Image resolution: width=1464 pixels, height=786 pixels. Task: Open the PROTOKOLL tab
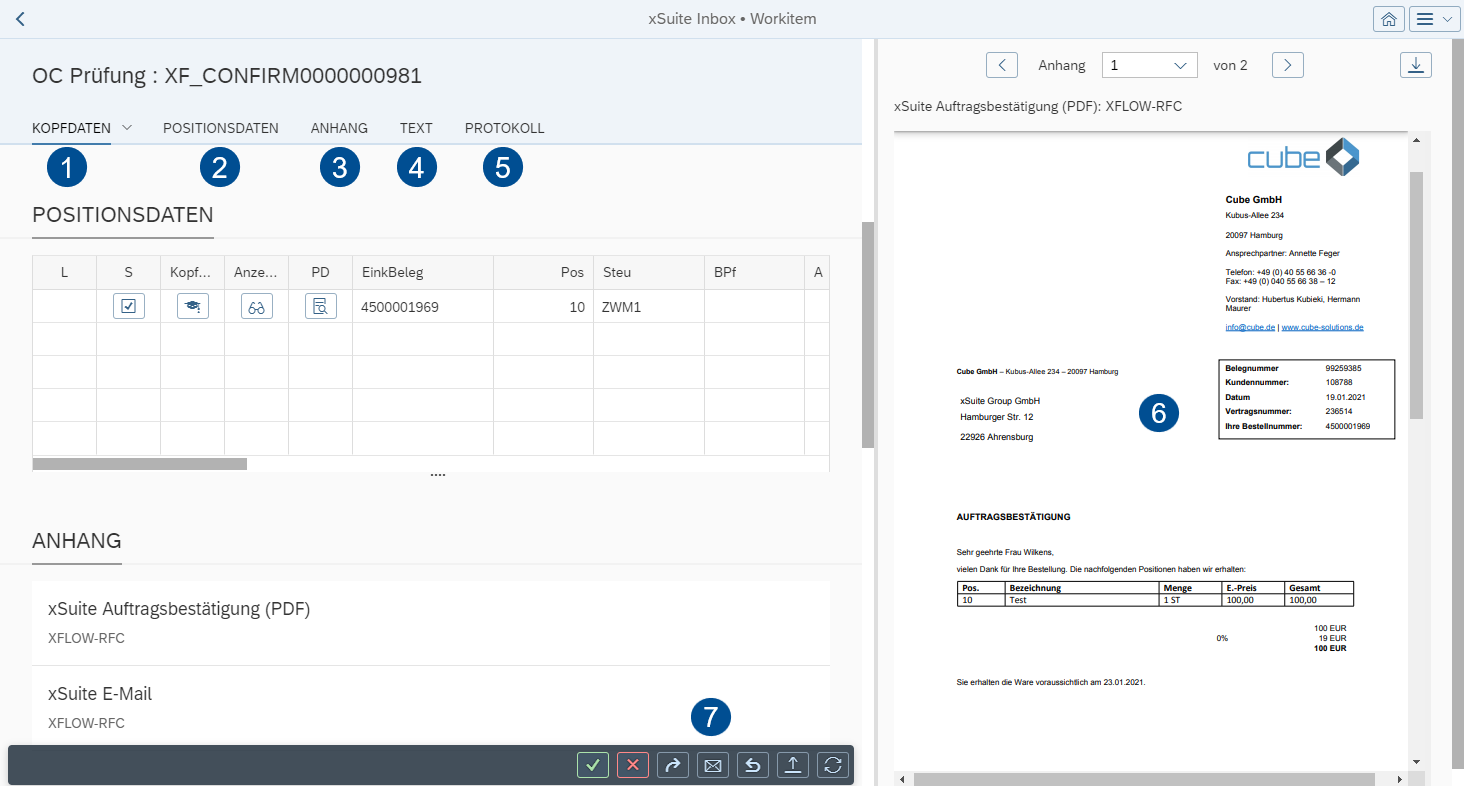tap(504, 128)
